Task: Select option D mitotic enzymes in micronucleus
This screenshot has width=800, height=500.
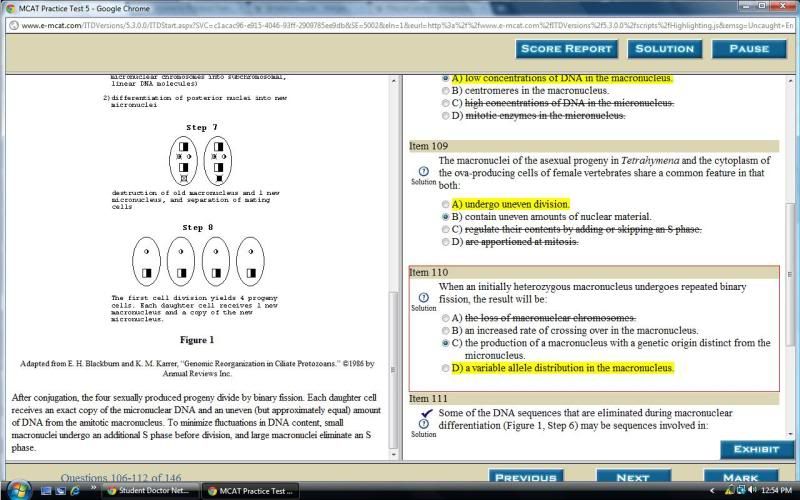Action: 445,116
